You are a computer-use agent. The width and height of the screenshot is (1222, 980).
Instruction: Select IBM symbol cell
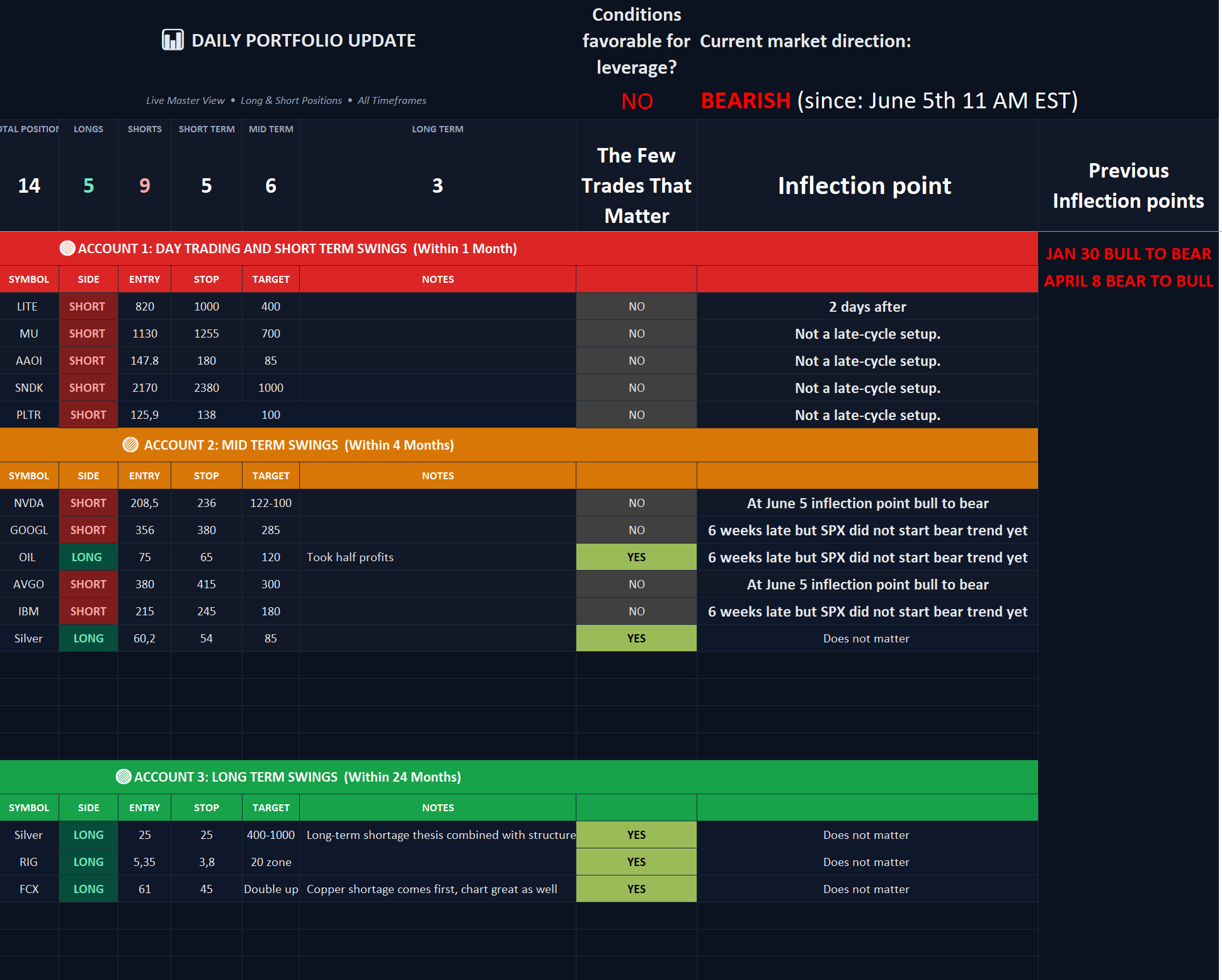[29, 611]
